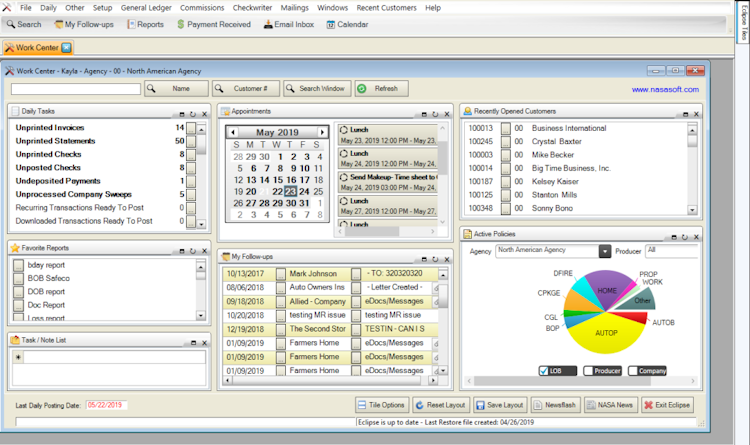Click the Payment Received dollar icon
The width and height of the screenshot is (750, 445).
180,24
